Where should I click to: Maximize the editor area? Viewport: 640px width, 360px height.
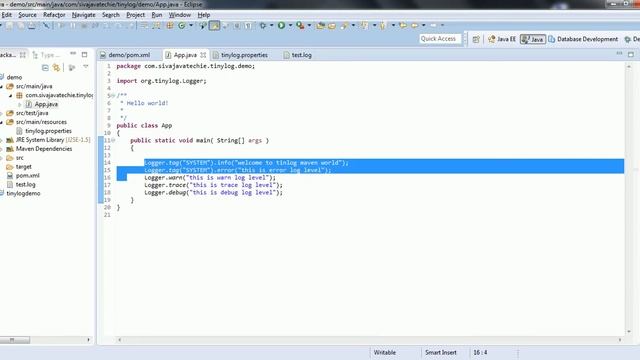click(631, 54)
